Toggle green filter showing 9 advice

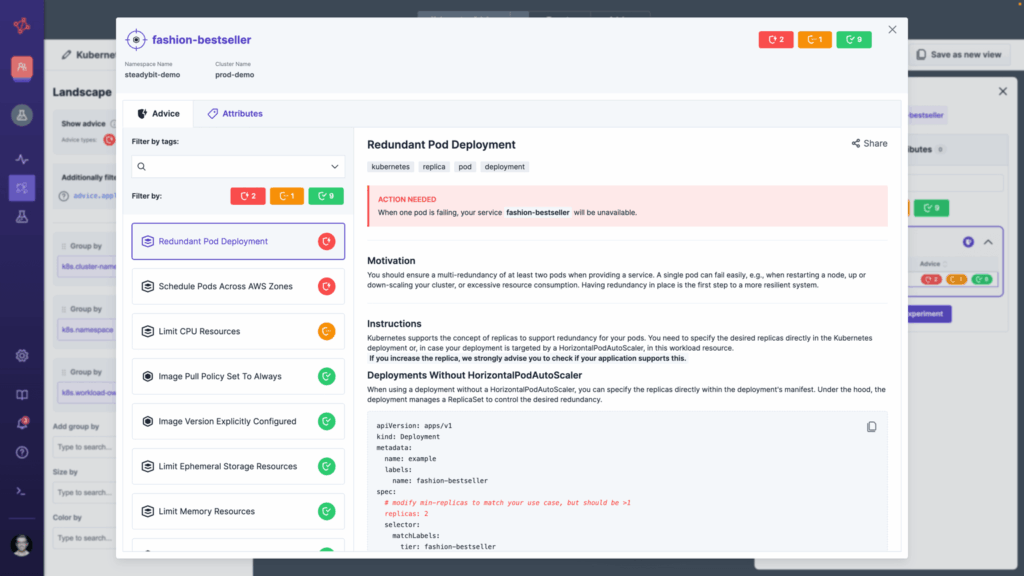326,196
